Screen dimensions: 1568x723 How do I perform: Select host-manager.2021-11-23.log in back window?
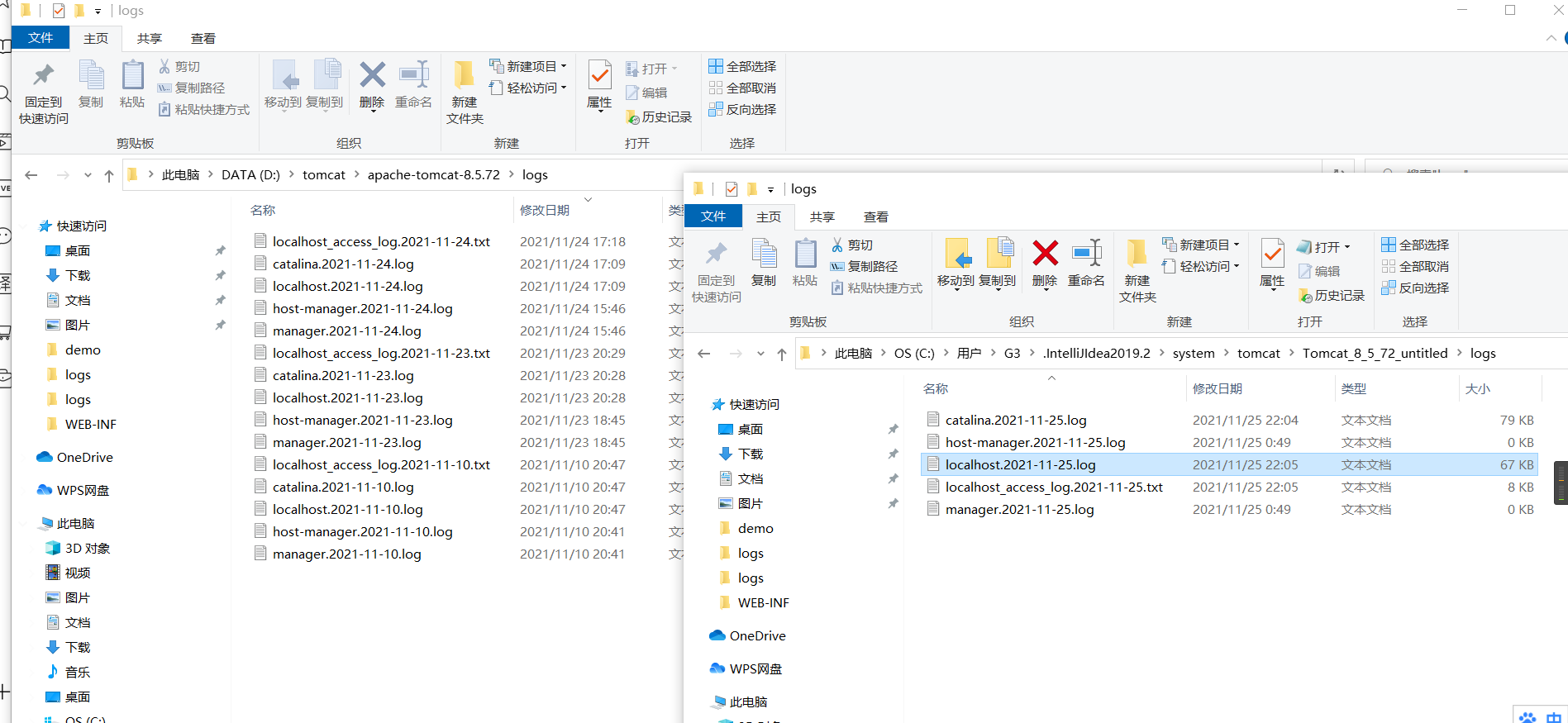coord(362,420)
